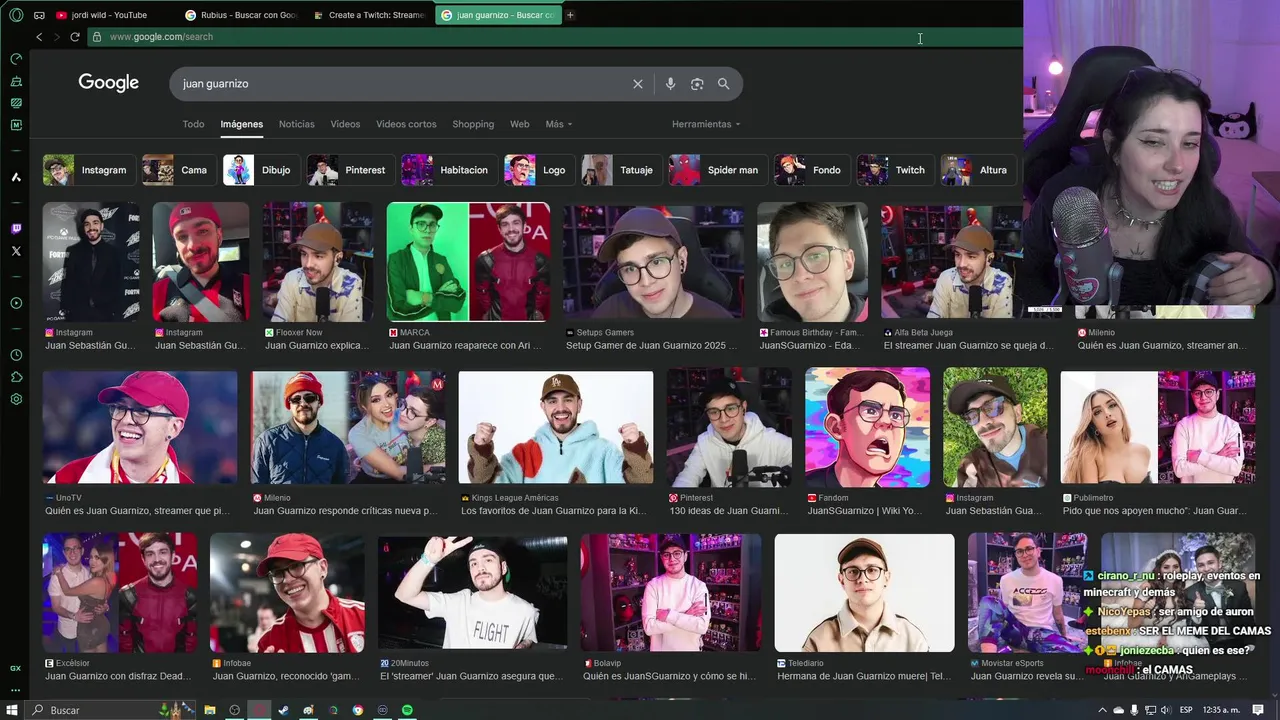Select the Videos search tab
The height and width of the screenshot is (720, 1280).
[x=345, y=124]
